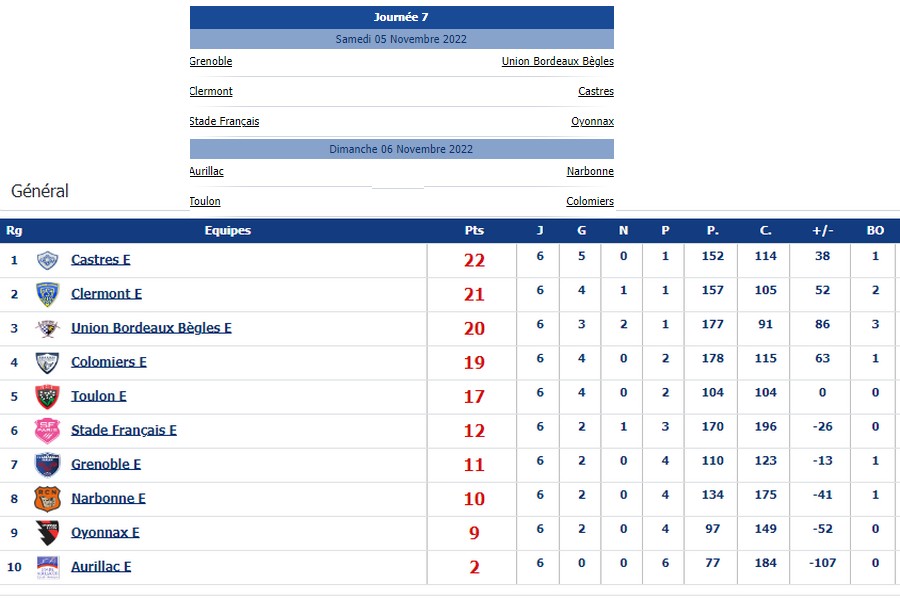The height and width of the screenshot is (600, 900).
Task: Click the Equipes column header
Action: coord(228,230)
